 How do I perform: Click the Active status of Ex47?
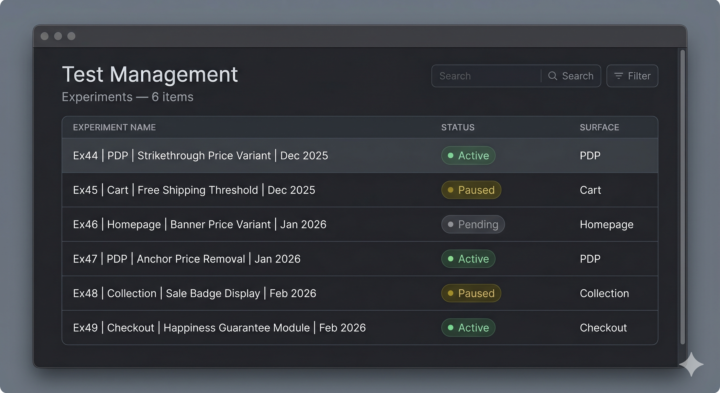click(468, 259)
